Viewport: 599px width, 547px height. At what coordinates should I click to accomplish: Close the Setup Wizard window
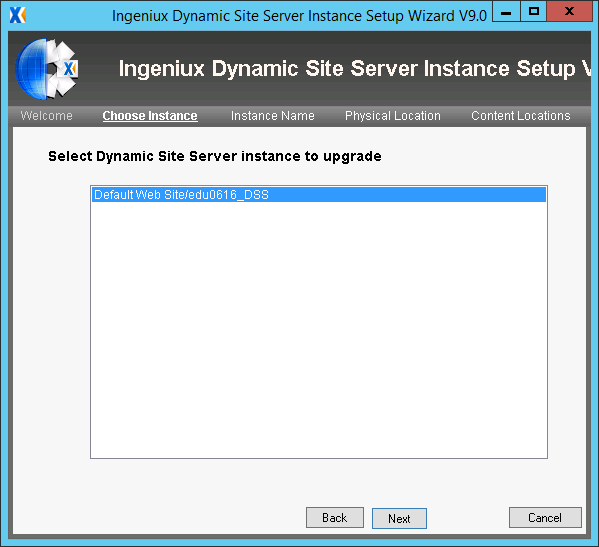coord(570,11)
